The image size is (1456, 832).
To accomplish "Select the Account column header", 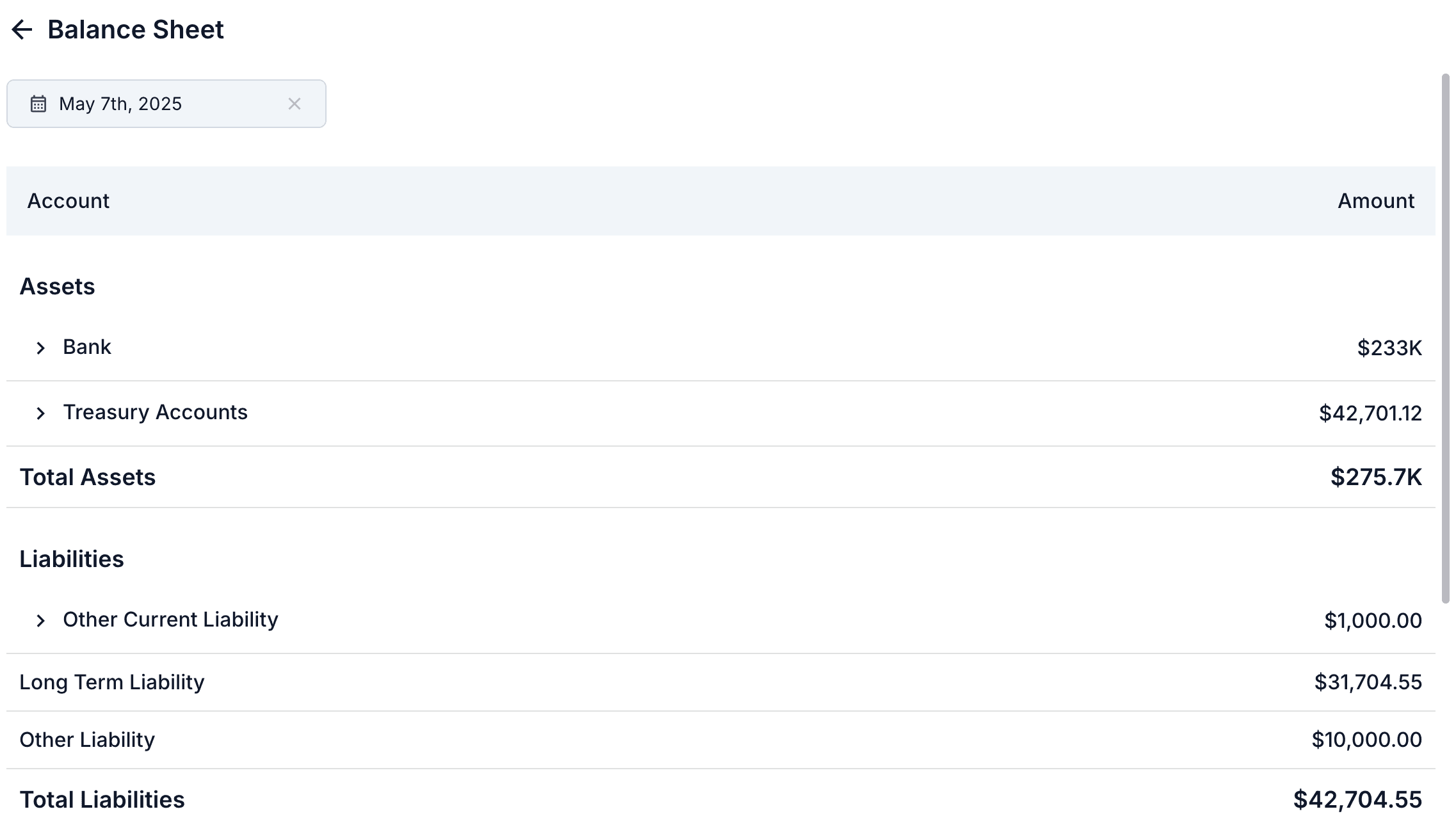I will 67,200.
